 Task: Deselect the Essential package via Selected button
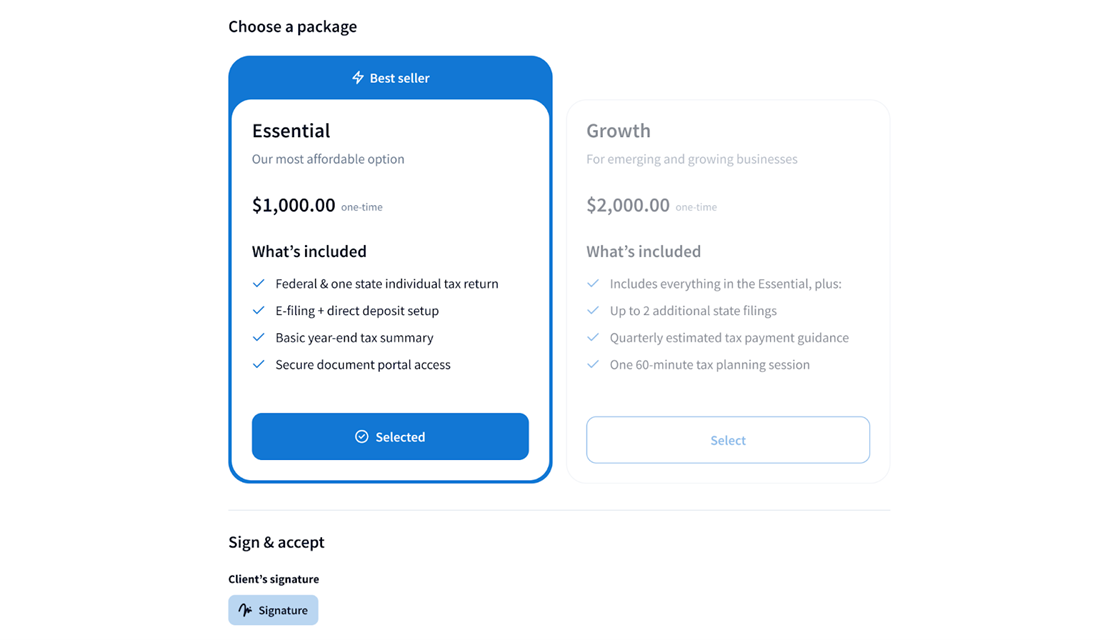pyautogui.click(x=390, y=437)
